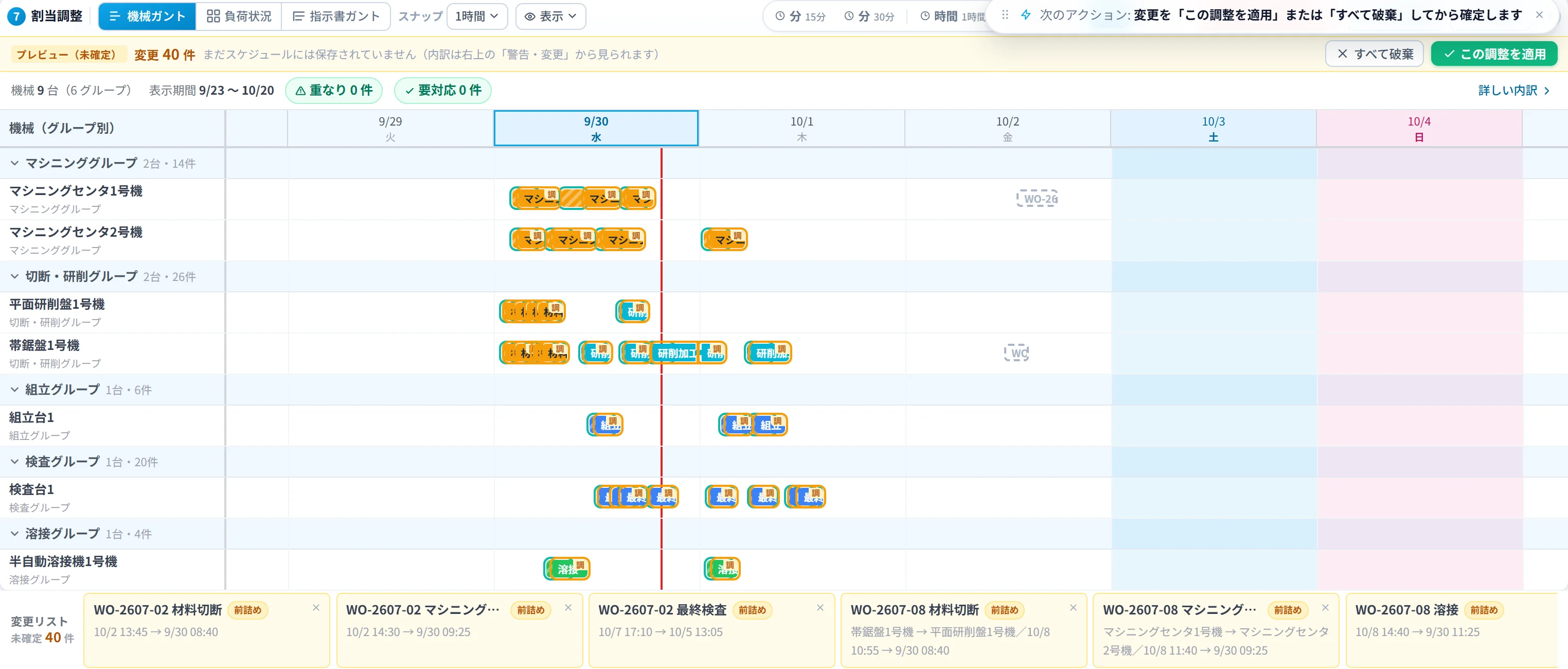Click the 前詰め badge on WO-2607-08 マシニング card

pyautogui.click(x=1288, y=610)
